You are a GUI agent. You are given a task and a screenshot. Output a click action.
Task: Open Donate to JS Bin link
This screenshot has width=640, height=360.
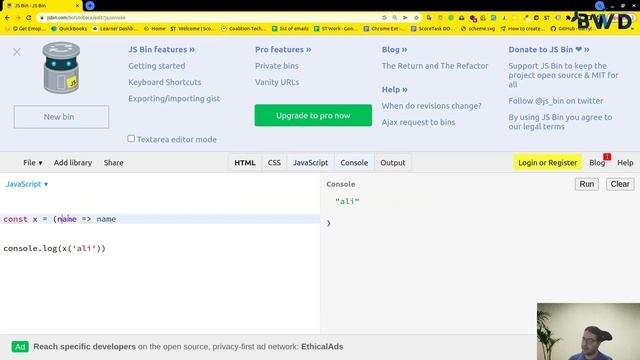(x=549, y=49)
